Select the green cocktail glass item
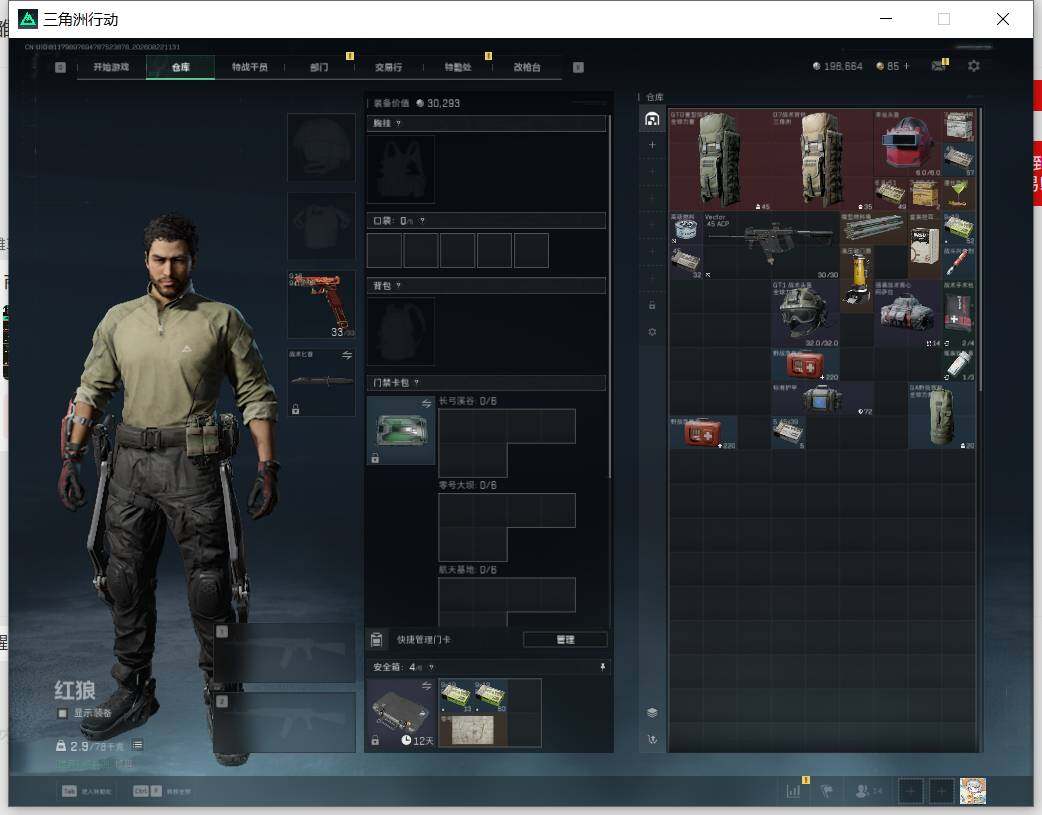 tap(958, 194)
